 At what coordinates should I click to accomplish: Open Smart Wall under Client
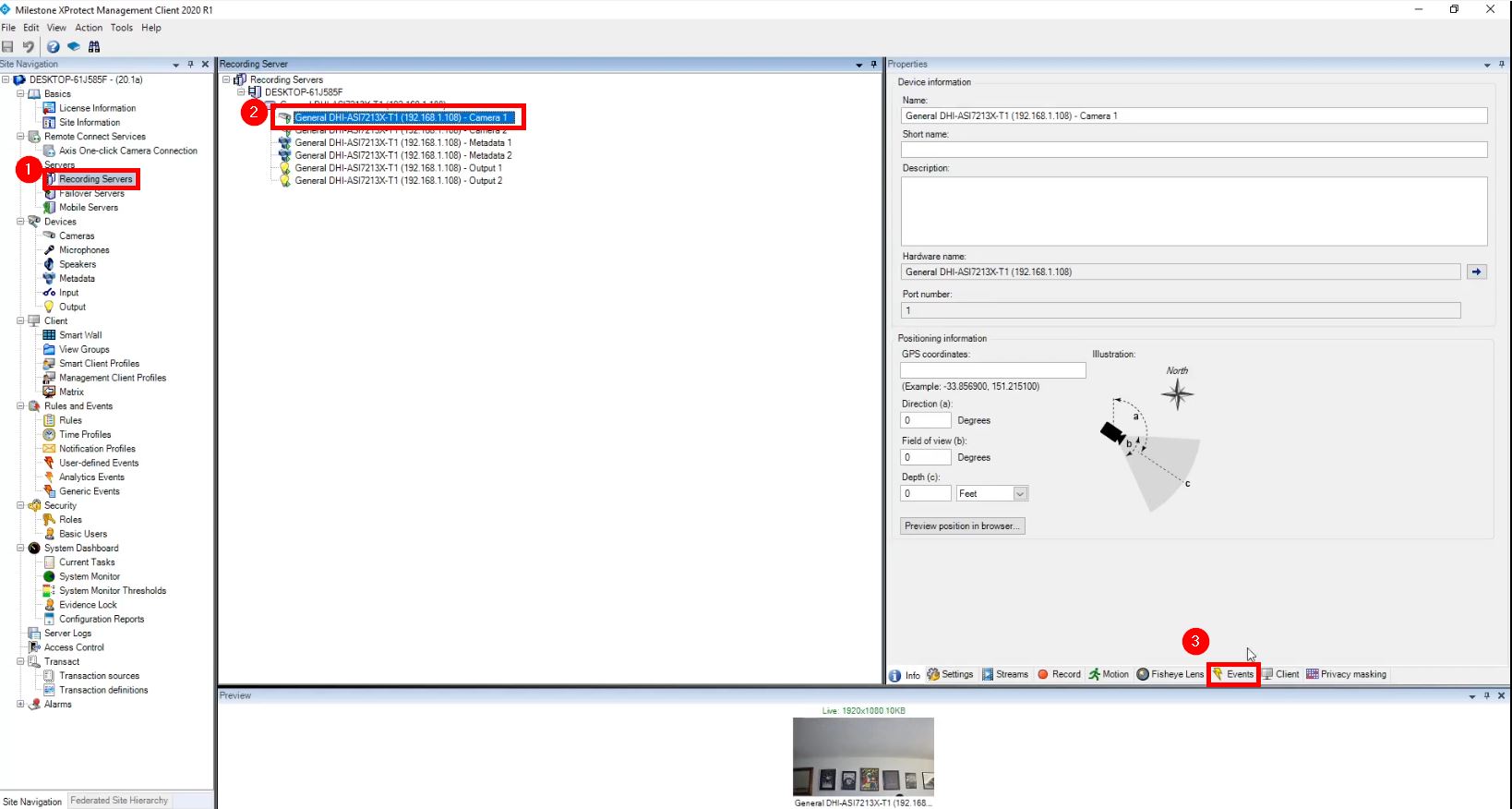80,335
